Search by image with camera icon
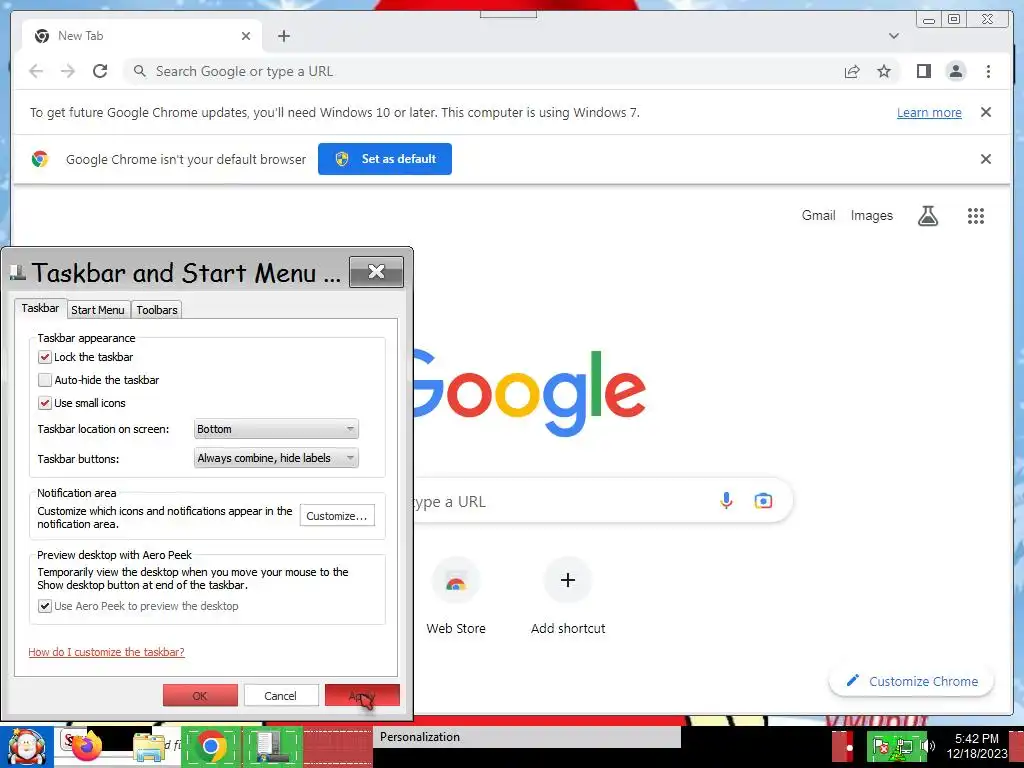1024x768 pixels. pyautogui.click(x=763, y=501)
